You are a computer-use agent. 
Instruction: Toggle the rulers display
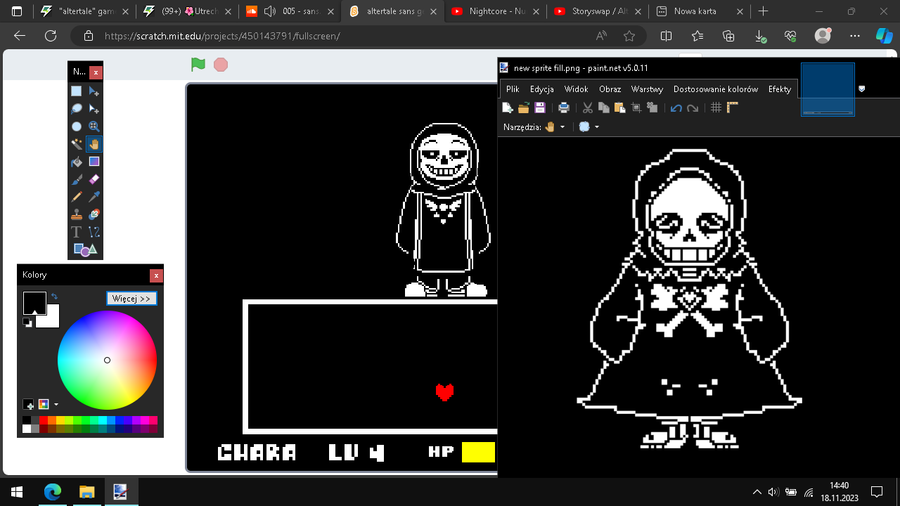tap(732, 107)
